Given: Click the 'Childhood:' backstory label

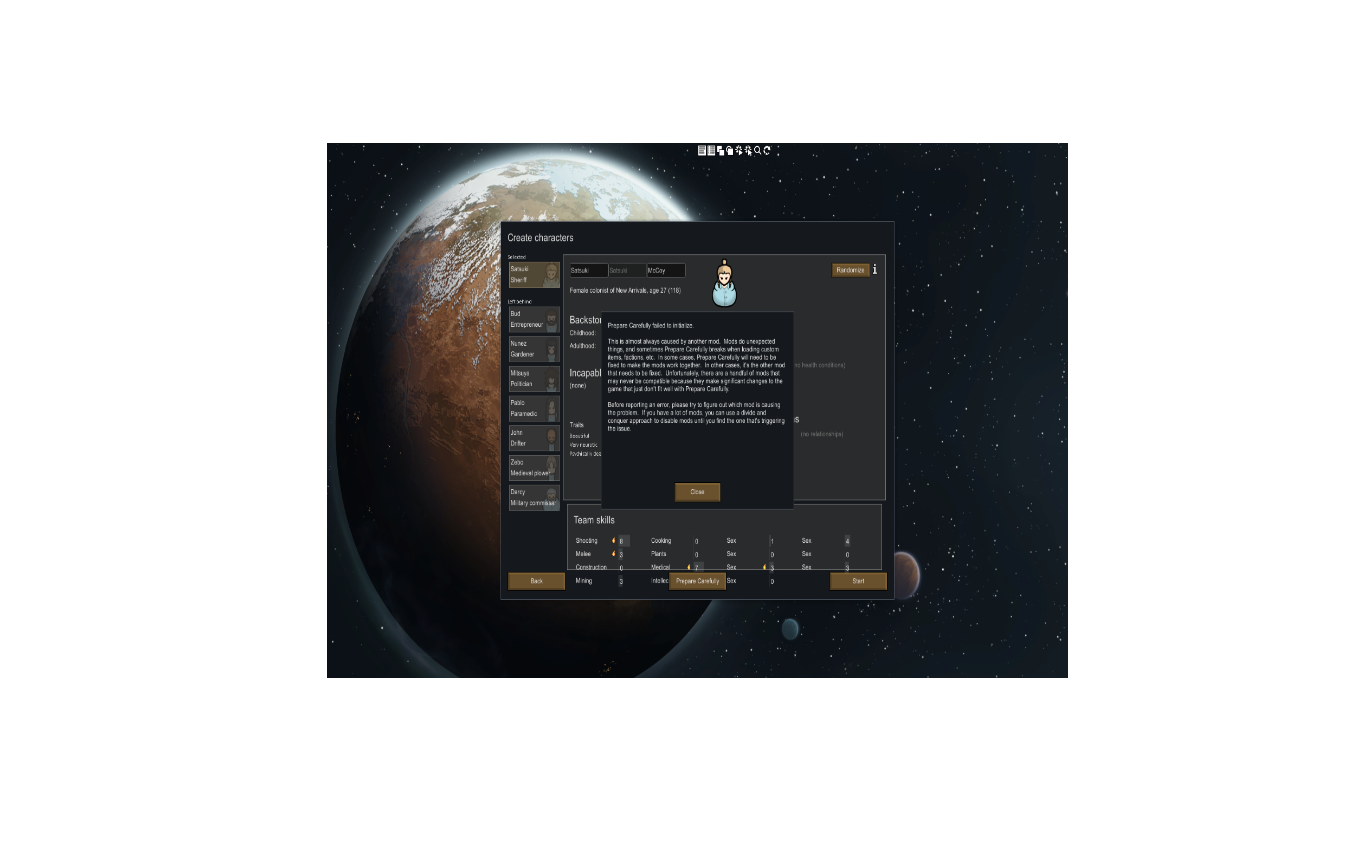Looking at the screenshot, I should 583,333.
